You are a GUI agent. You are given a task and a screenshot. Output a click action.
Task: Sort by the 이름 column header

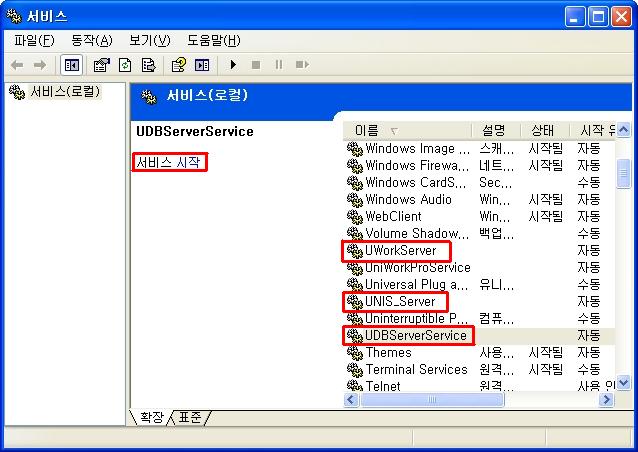point(407,130)
